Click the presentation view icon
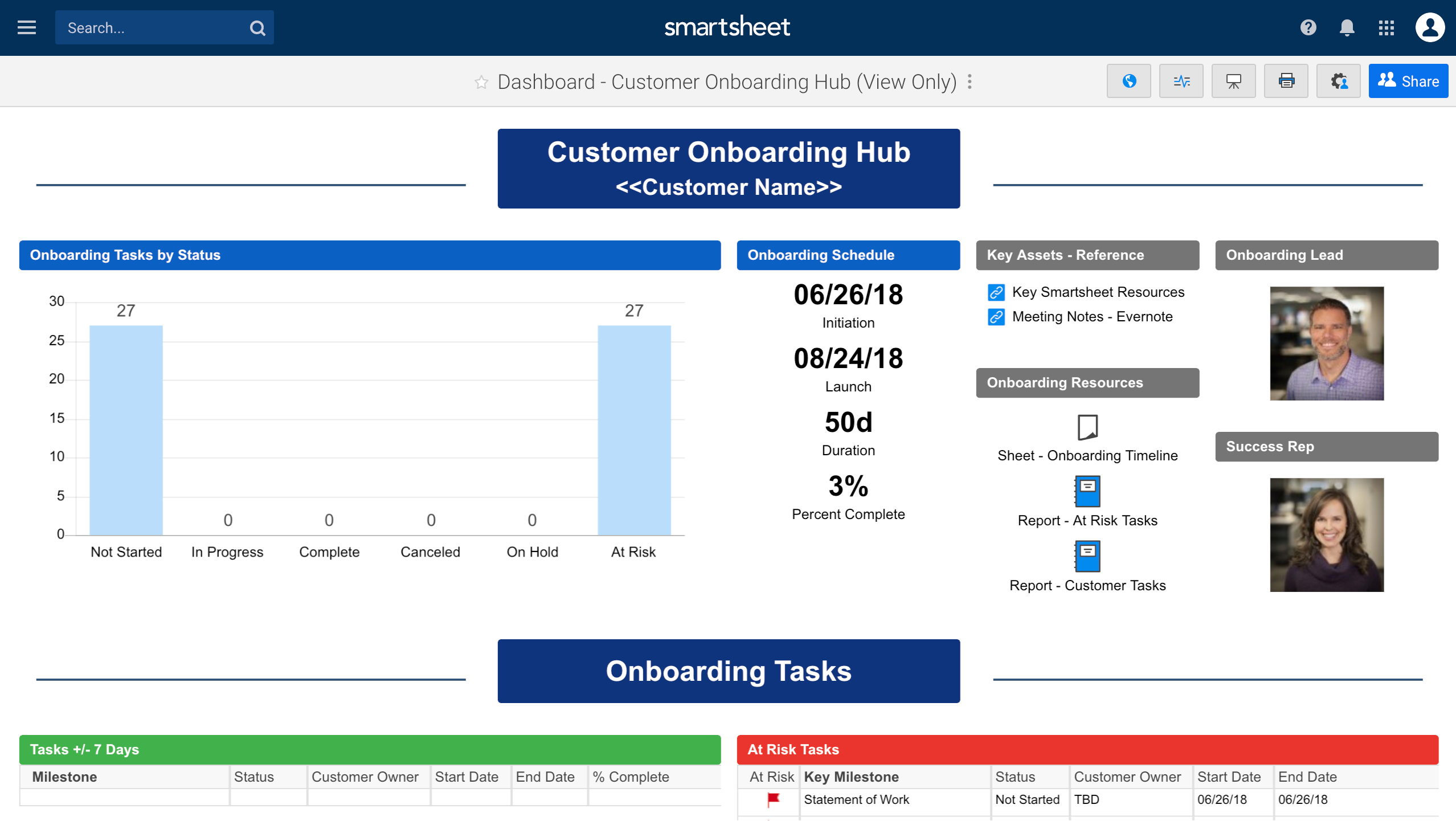The height and width of the screenshot is (821, 1456). 1233,81
